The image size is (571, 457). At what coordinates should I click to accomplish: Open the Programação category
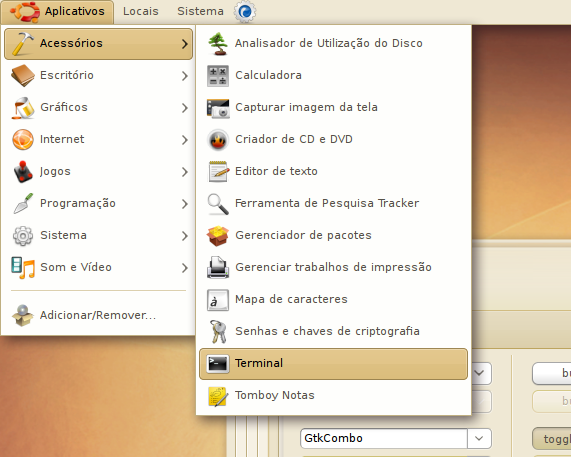(98, 204)
